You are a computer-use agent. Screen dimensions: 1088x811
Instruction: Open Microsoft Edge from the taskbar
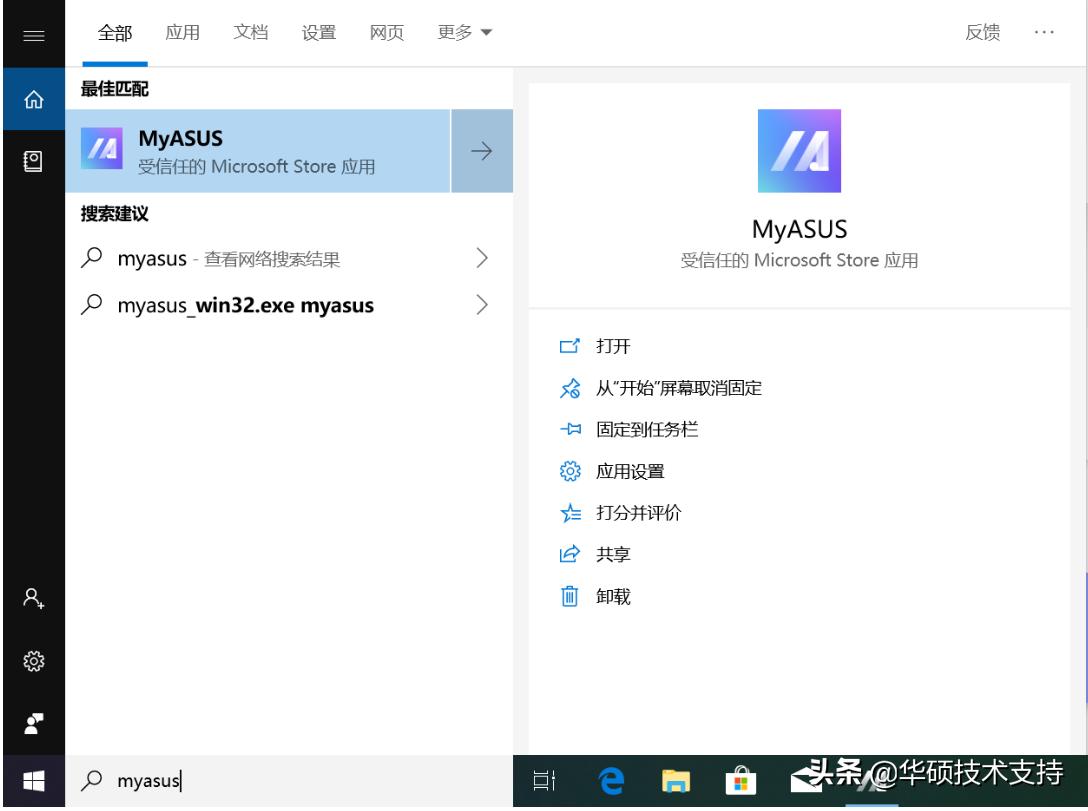[610, 781]
